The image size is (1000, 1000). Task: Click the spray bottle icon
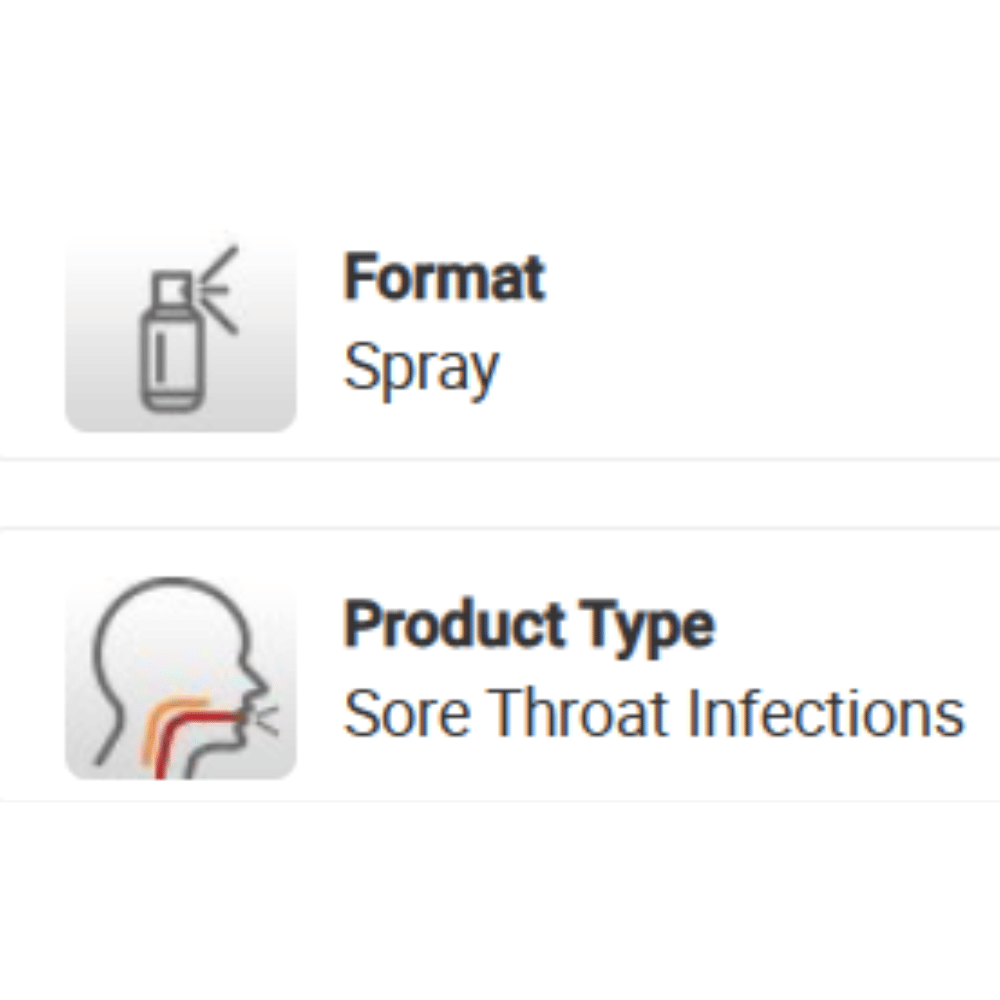[181, 335]
